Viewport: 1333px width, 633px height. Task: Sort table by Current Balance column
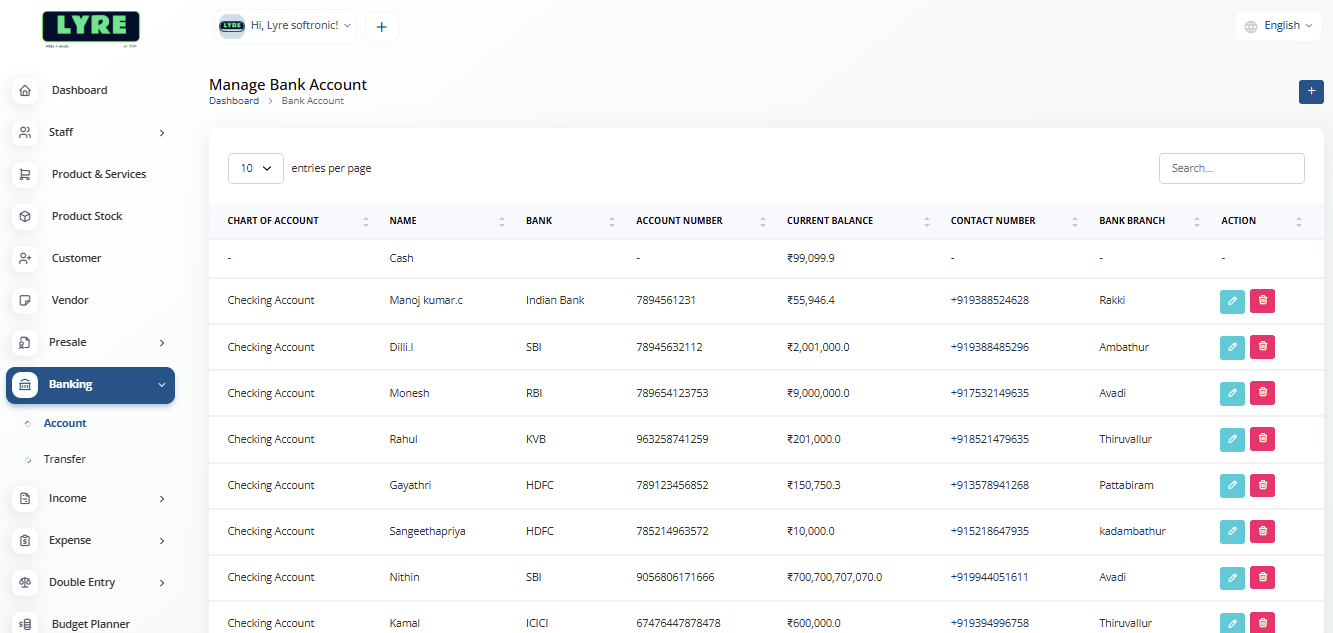coord(830,221)
